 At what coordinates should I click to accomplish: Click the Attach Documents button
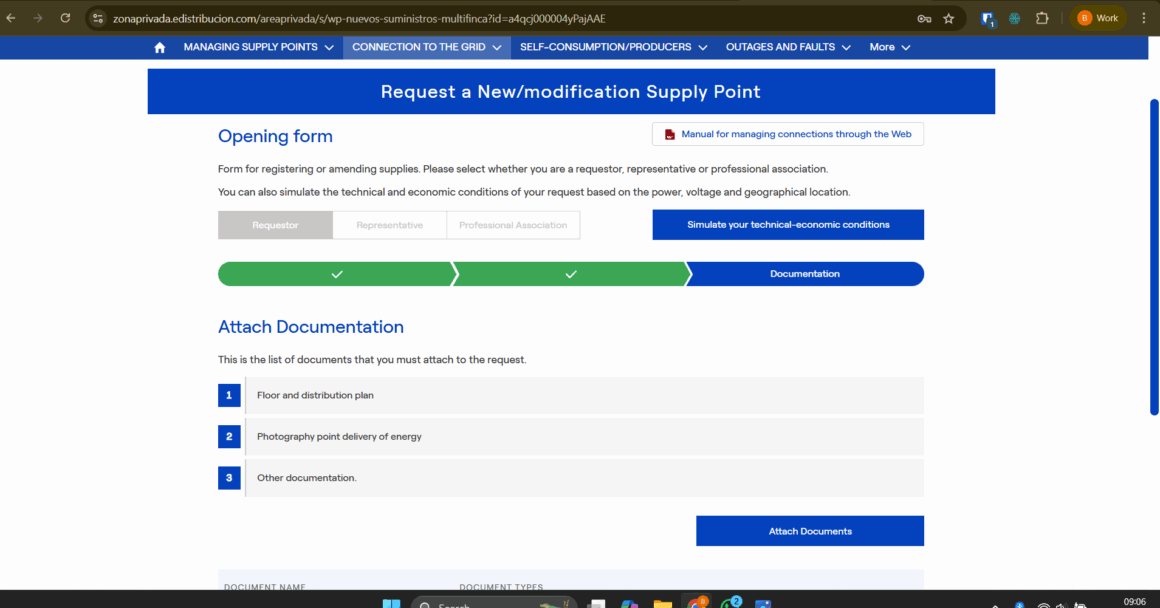810,531
